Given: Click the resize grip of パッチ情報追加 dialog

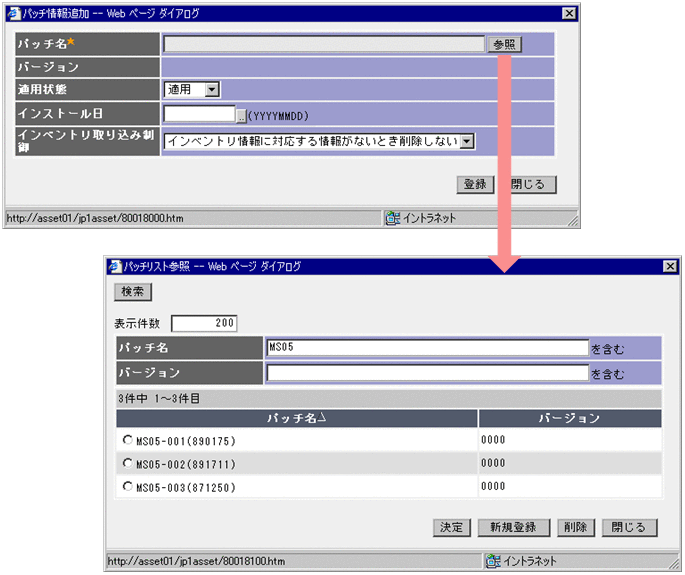Looking at the screenshot, I should click(x=573, y=221).
